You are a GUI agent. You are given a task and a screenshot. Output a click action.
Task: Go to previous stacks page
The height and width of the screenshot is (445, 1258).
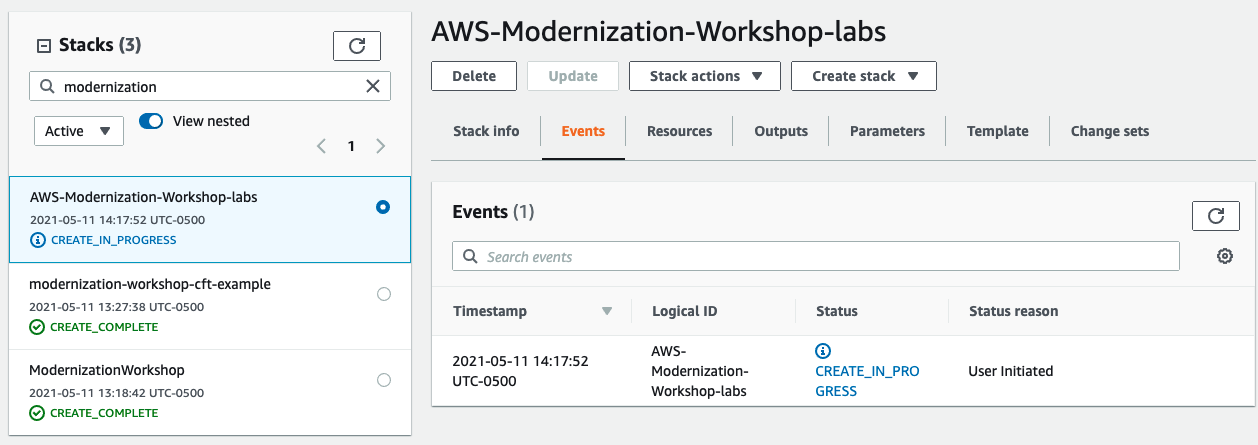(x=321, y=146)
